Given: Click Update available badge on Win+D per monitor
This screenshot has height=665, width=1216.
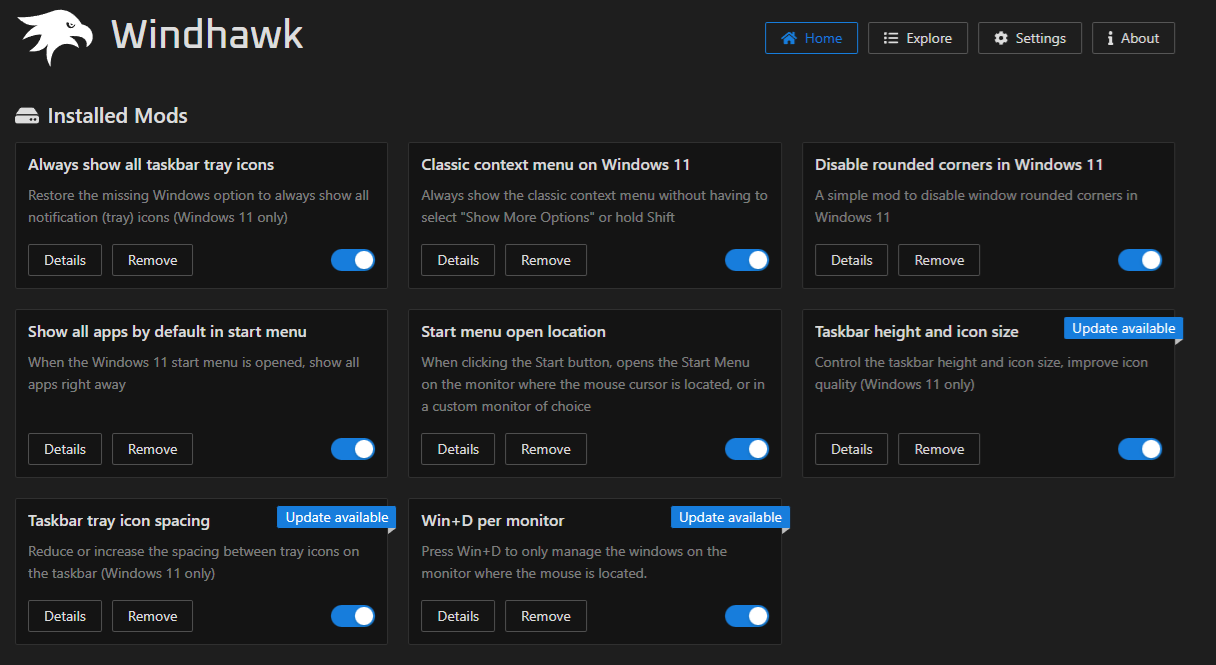Looking at the screenshot, I should [x=730, y=517].
